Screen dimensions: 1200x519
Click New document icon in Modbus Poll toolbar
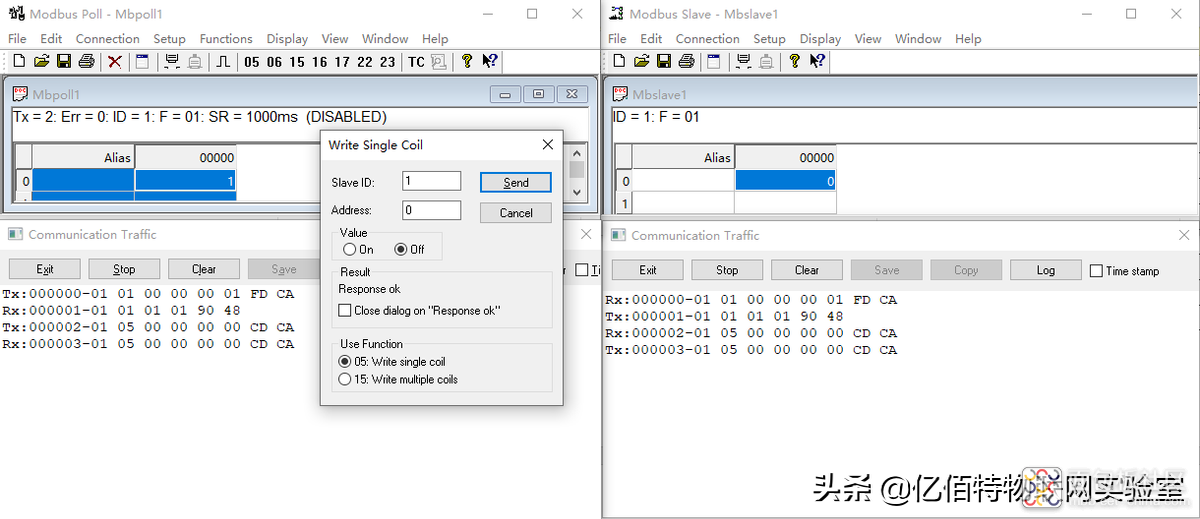point(18,62)
